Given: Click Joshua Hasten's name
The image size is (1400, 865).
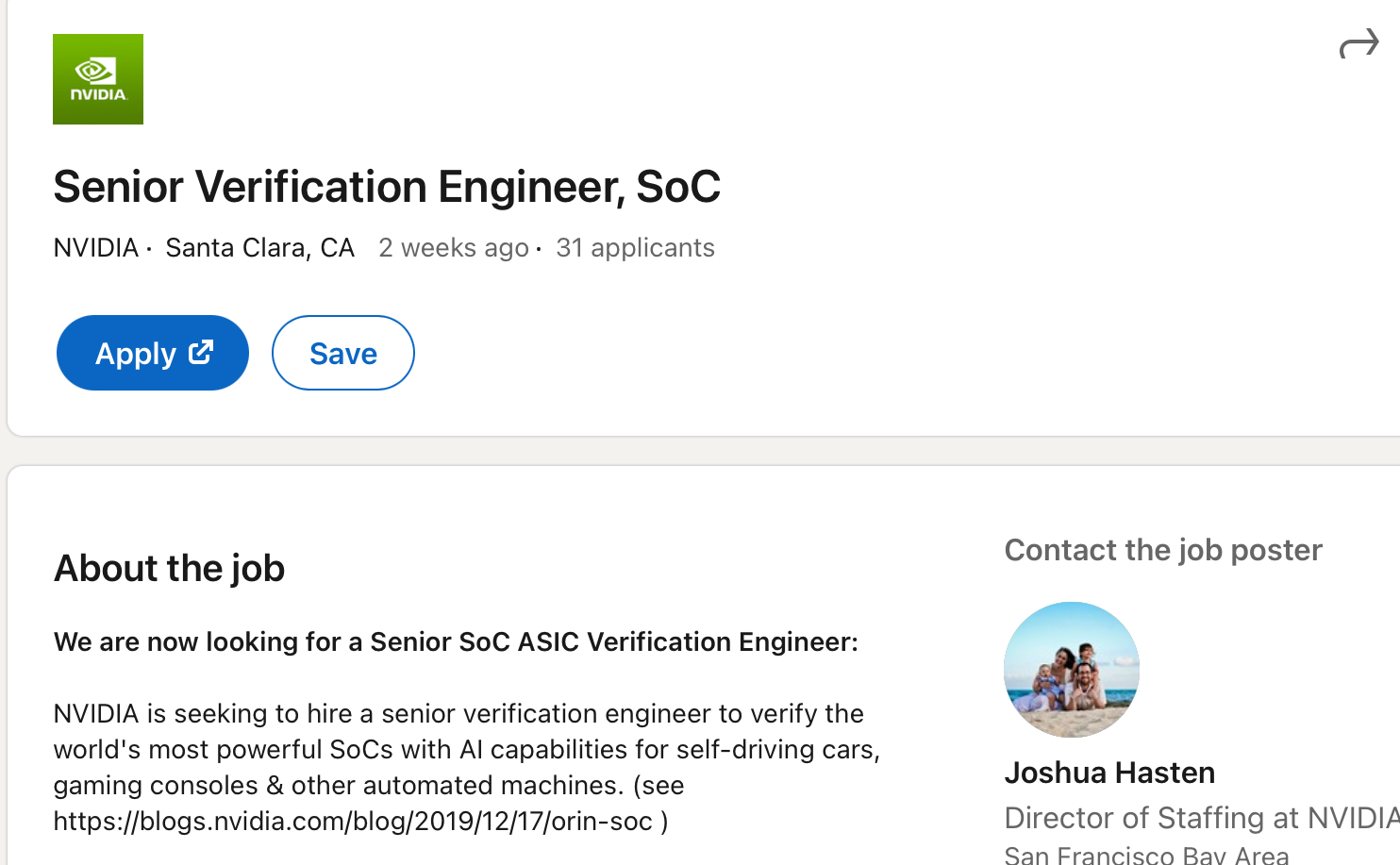Looking at the screenshot, I should [1109, 773].
